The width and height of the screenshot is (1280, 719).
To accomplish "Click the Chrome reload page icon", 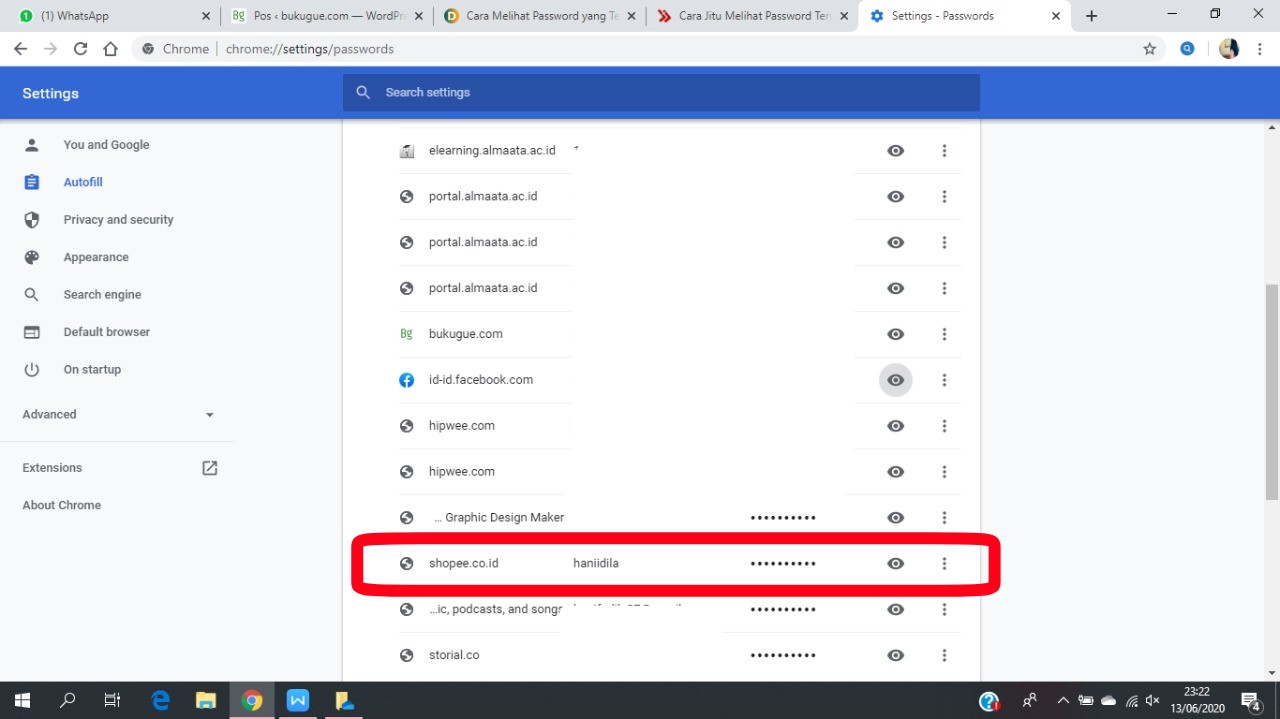I will pyautogui.click(x=80, y=49).
